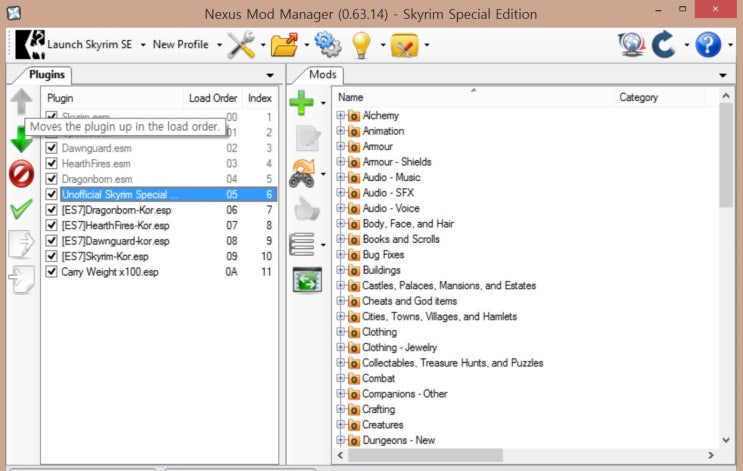This screenshot has height=471, width=743.
Task: Launch Skyrim SE from the toolbar
Action: tap(73, 45)
